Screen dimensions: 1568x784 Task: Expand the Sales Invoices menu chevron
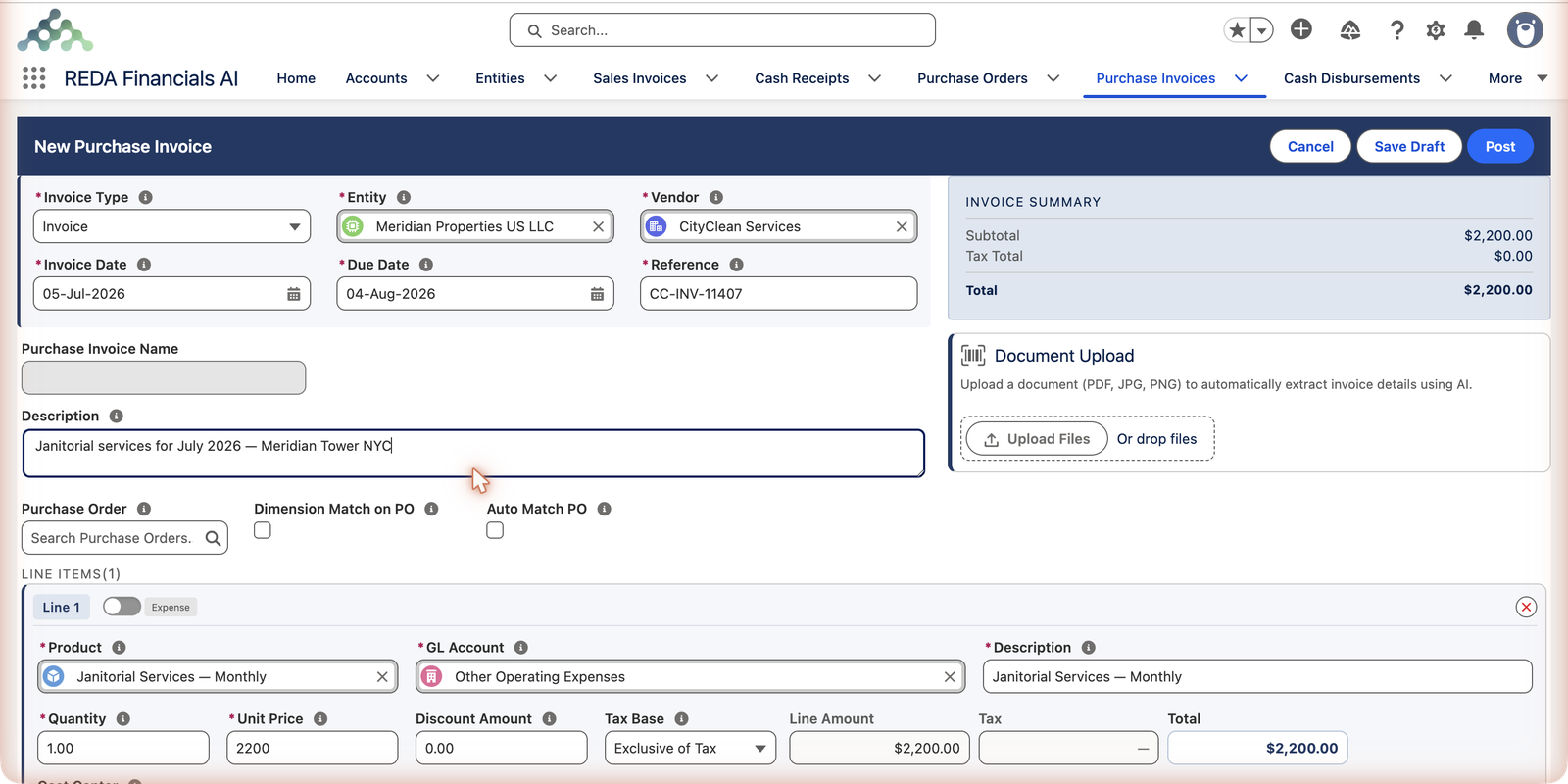[711, 78]
